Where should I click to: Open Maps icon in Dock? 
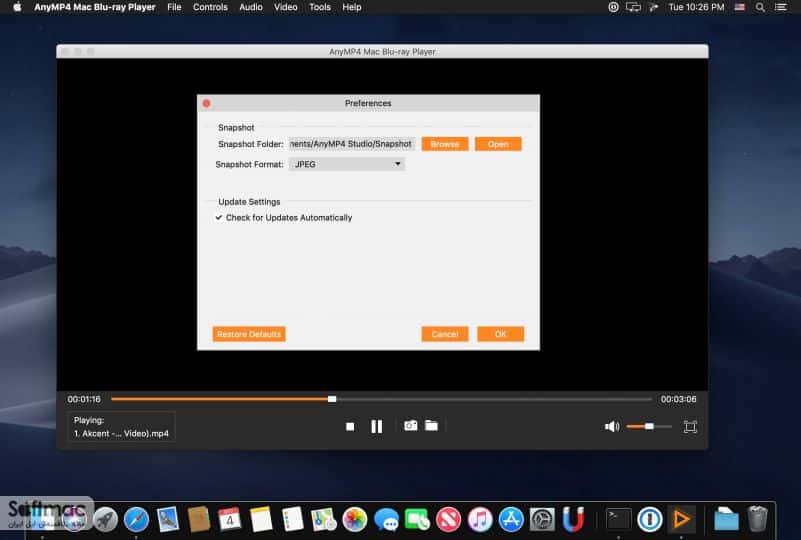coord(323,520)
